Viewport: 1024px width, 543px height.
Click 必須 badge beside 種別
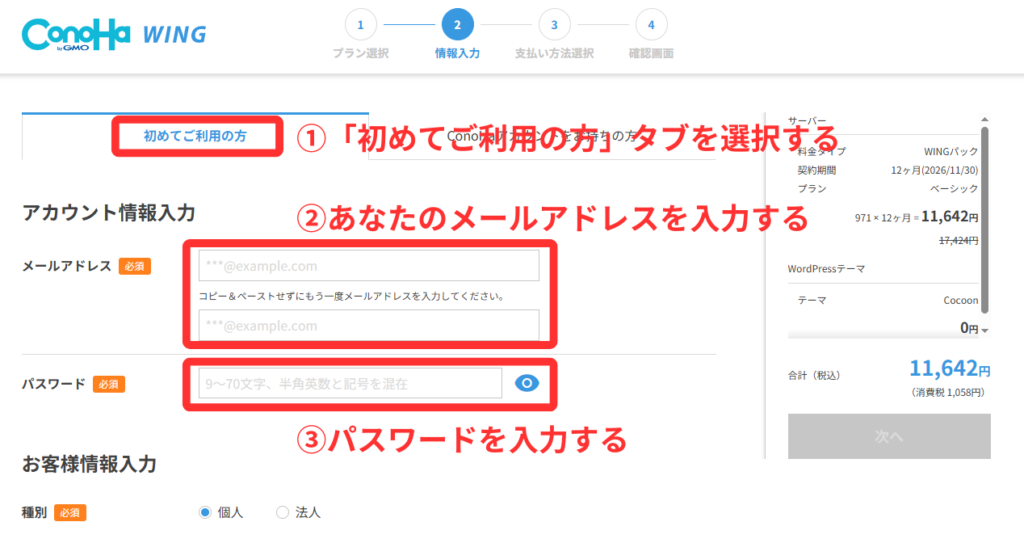point(70,512)
